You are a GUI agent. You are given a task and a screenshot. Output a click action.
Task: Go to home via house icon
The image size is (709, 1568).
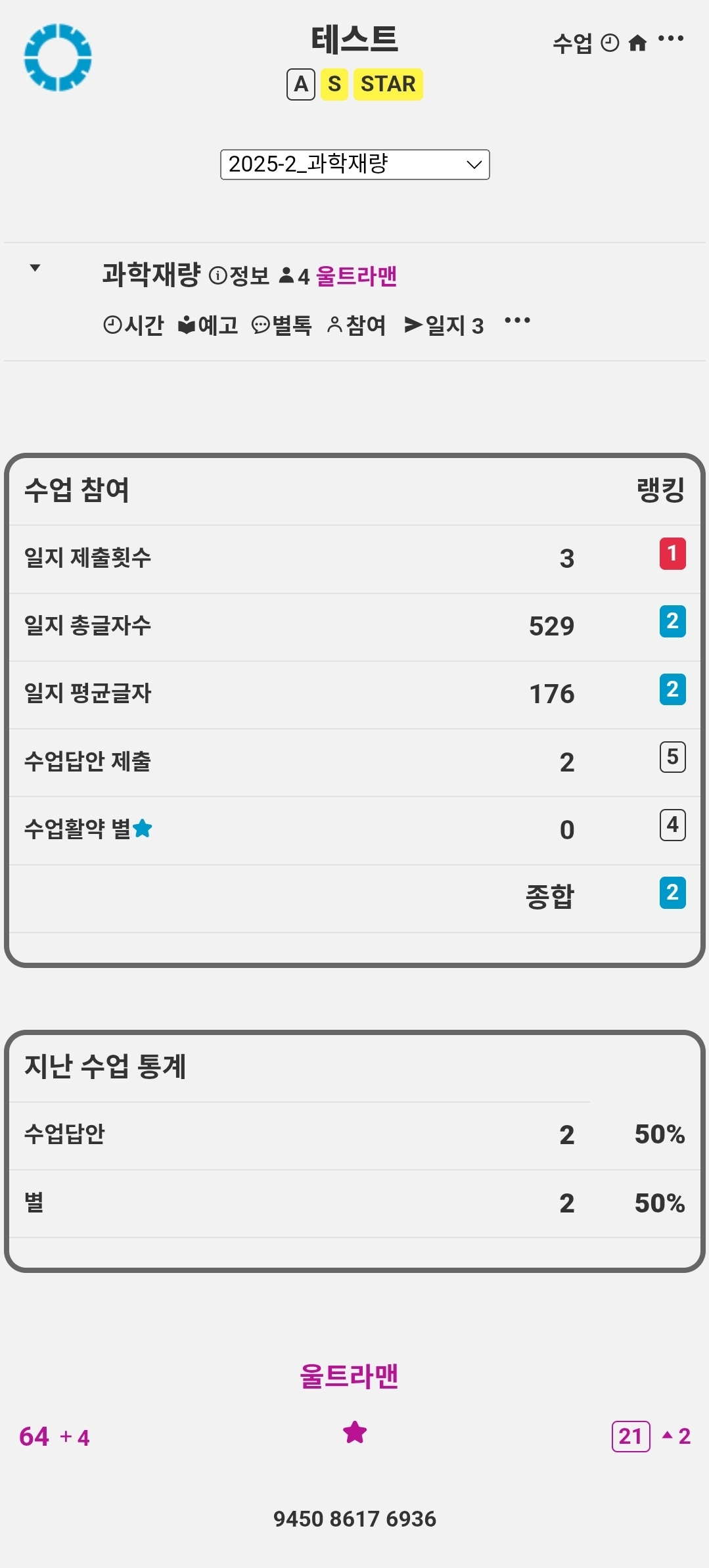pyautogui.click(x=637, y=43)
